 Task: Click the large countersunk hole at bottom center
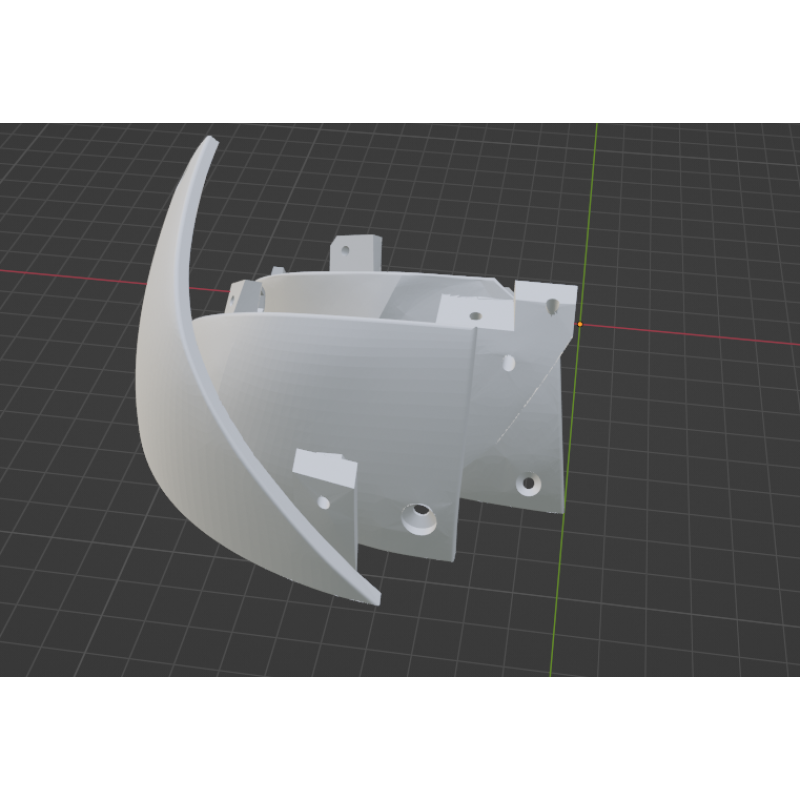pos(416,517)
